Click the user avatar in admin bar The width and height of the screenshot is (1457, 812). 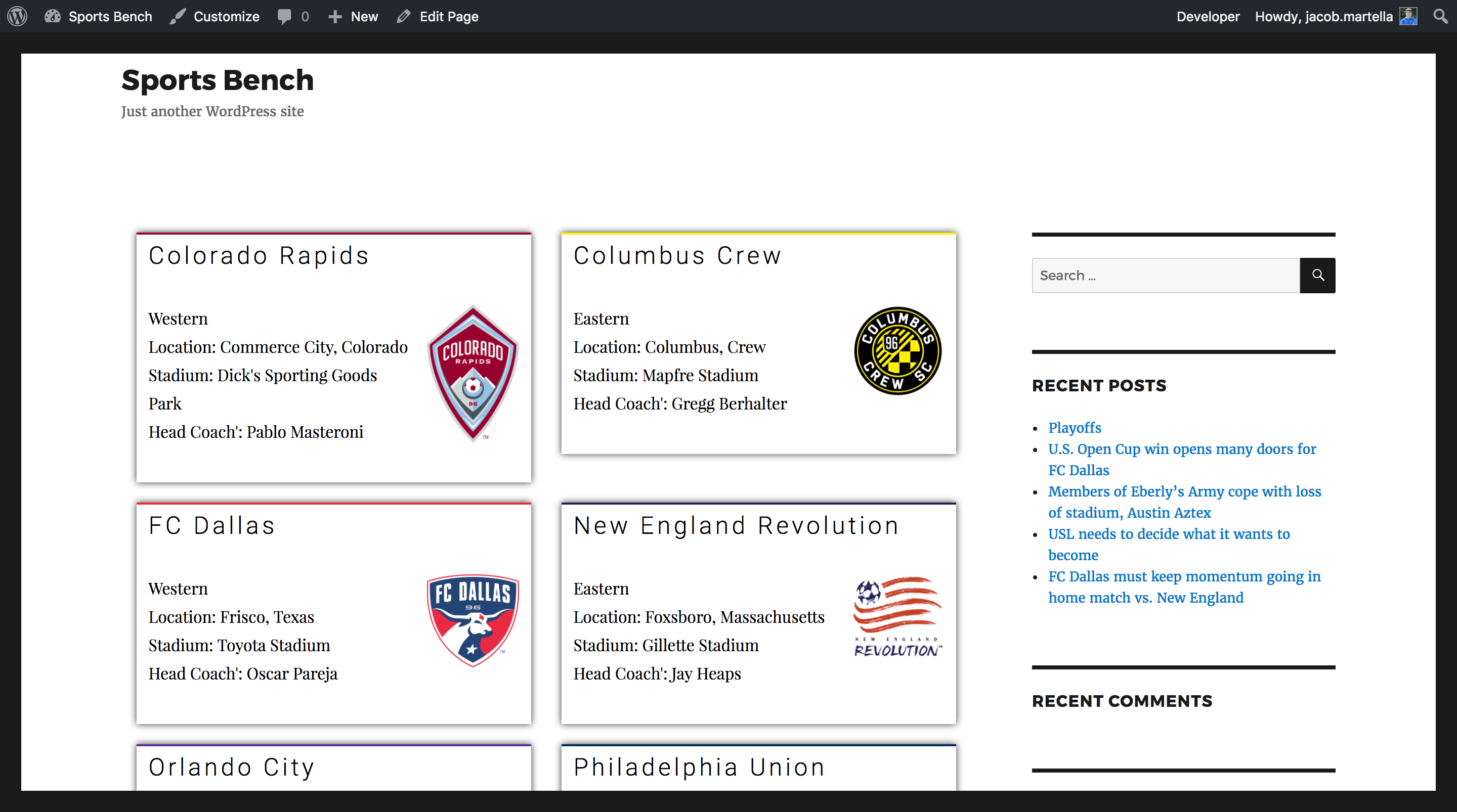pyautogui.click(x=1408, y=16)
